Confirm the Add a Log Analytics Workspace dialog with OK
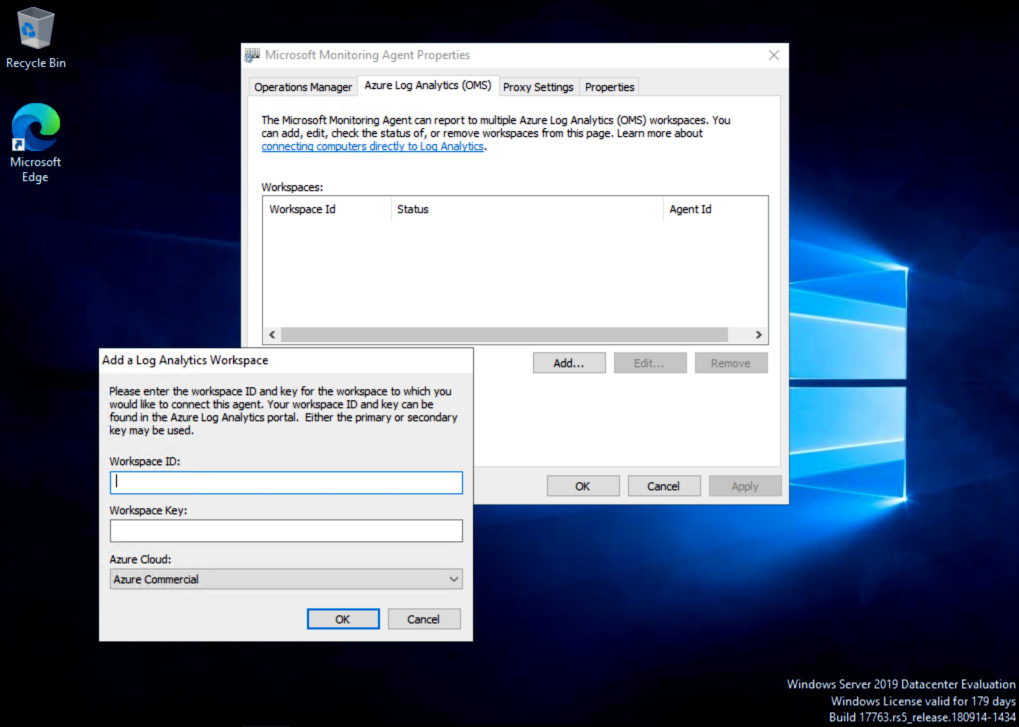The height and width of the screenshot is (727, 1019). click(343, 619)
